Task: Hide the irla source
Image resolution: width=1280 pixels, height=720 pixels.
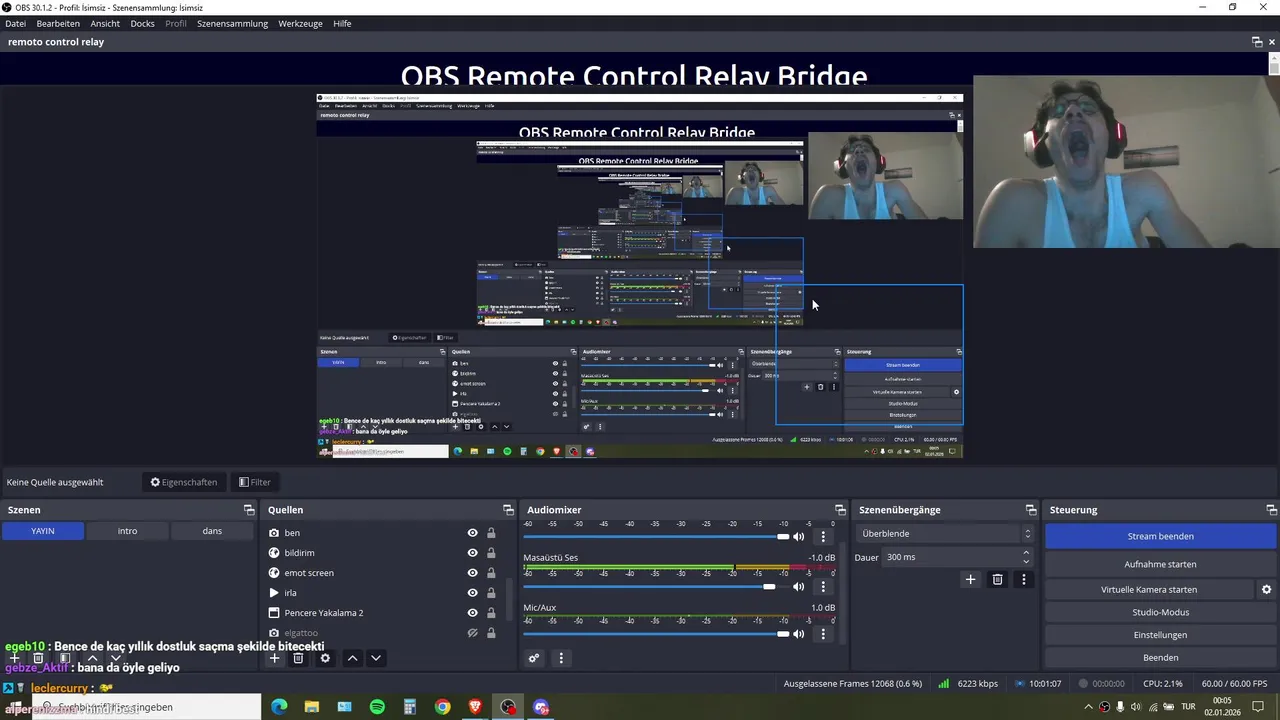Action: (x=472, y=593)
